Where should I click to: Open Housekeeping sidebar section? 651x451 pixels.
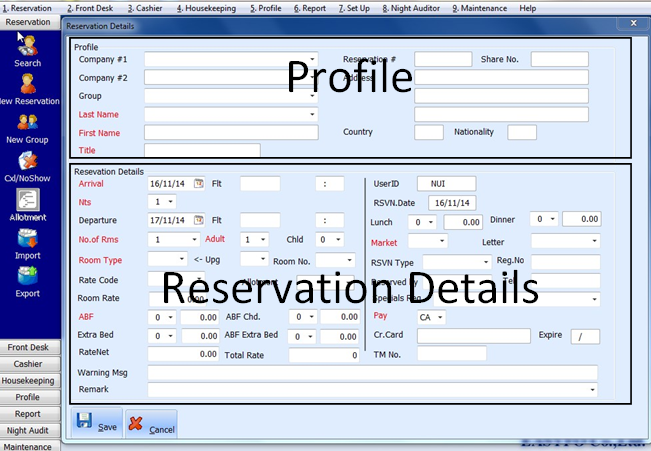[30, 380]
